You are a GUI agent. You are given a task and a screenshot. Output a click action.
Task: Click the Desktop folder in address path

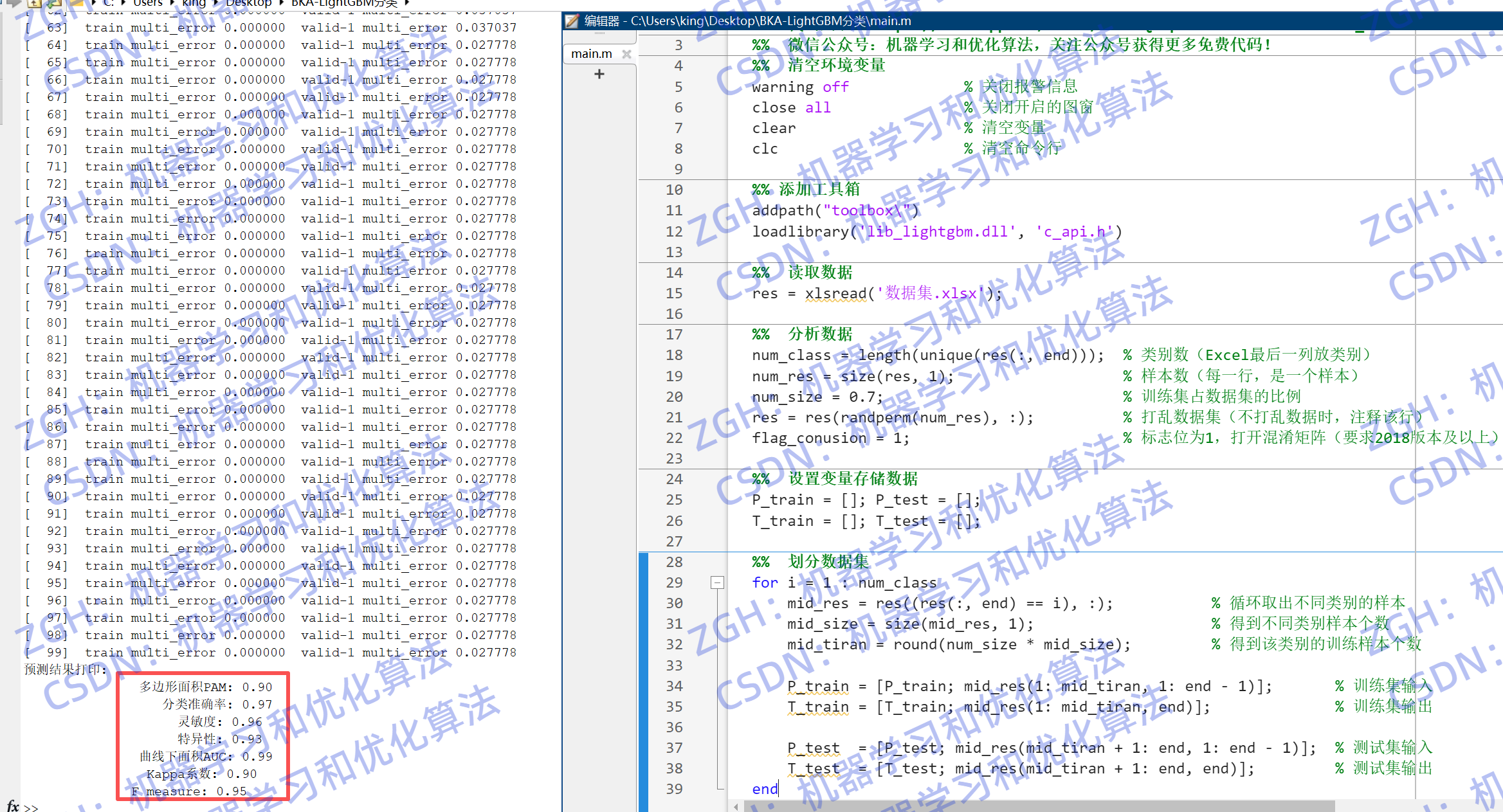coord(248,3)
